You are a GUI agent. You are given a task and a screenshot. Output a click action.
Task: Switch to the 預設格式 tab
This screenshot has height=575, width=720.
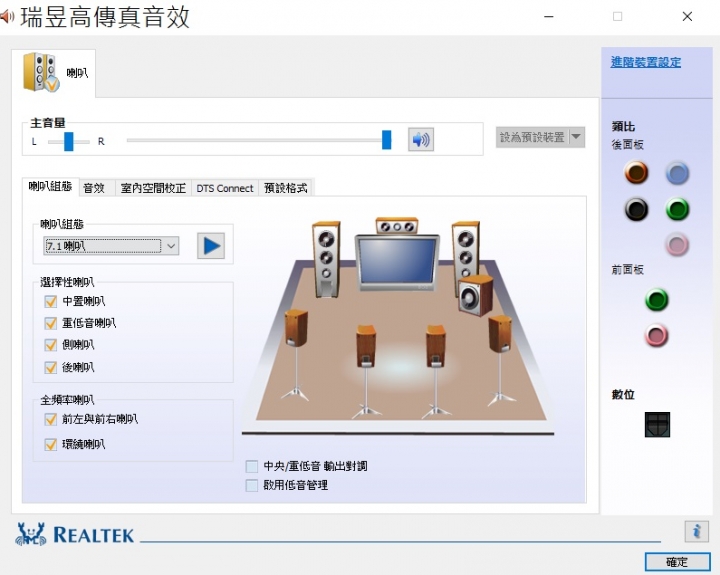[x=286, y=188]
